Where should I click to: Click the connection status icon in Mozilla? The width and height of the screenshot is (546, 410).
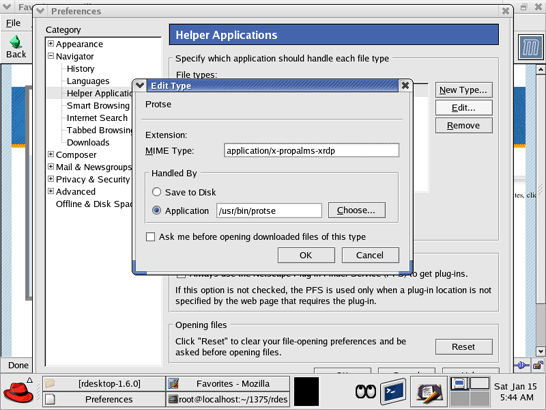click(522, 365)
